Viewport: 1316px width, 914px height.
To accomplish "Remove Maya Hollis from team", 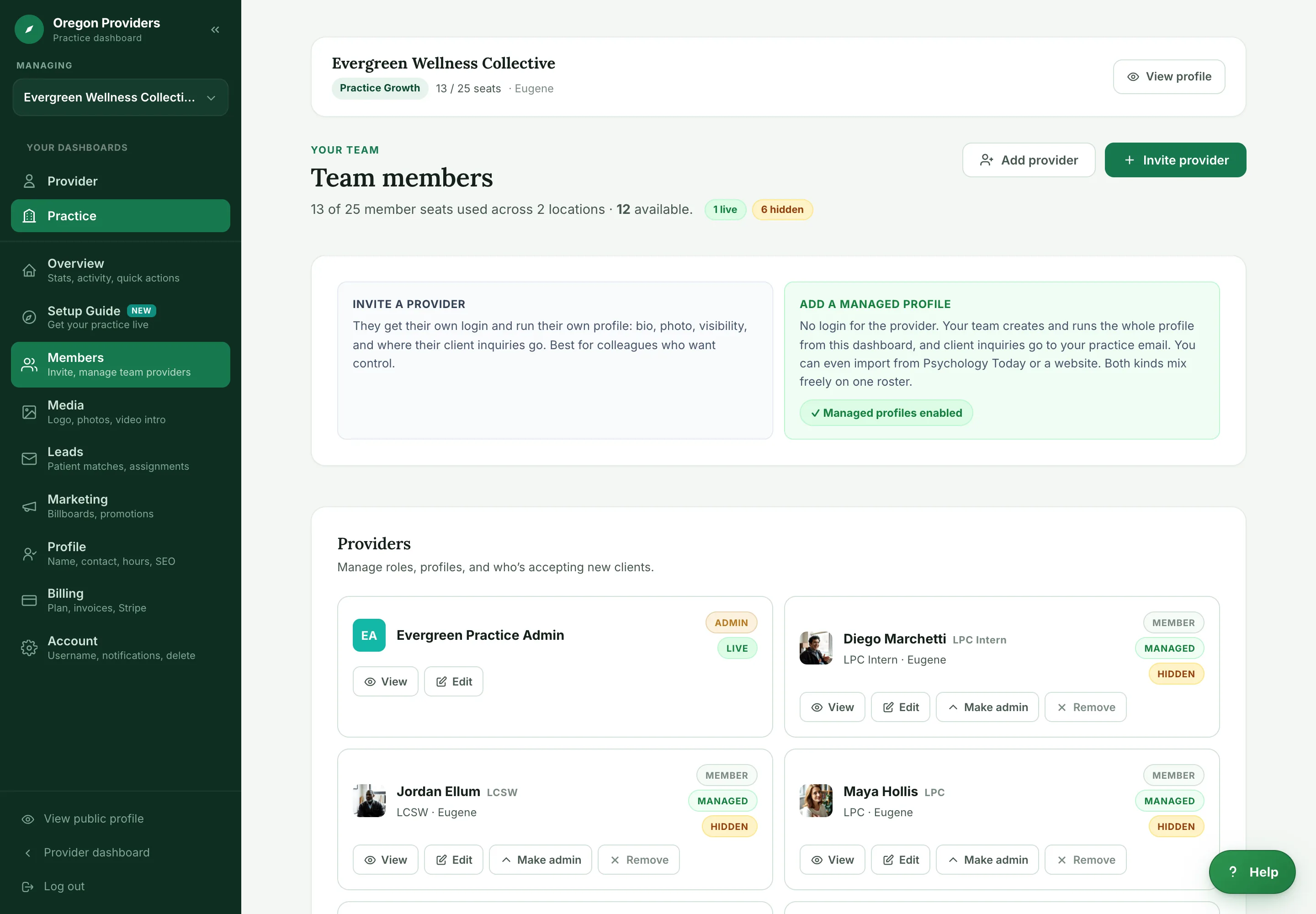I will 1086,860.
